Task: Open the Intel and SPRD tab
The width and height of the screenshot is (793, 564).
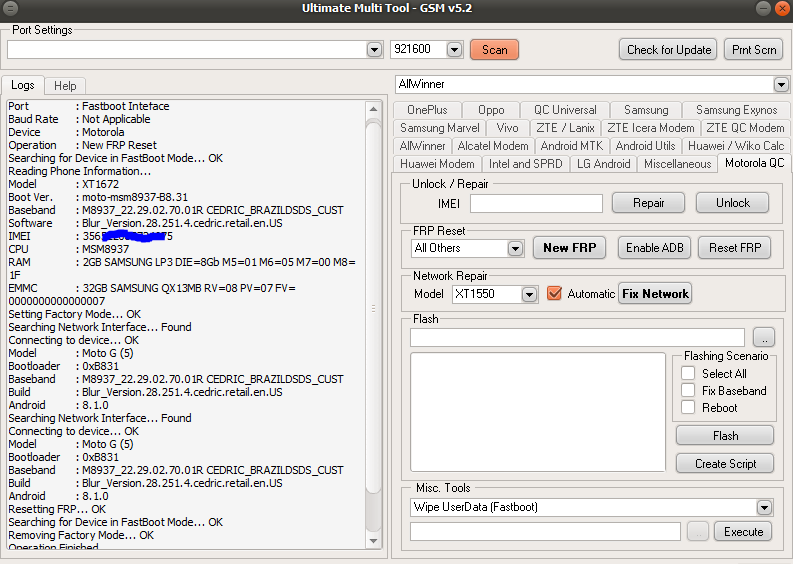Action: point(525,164)
